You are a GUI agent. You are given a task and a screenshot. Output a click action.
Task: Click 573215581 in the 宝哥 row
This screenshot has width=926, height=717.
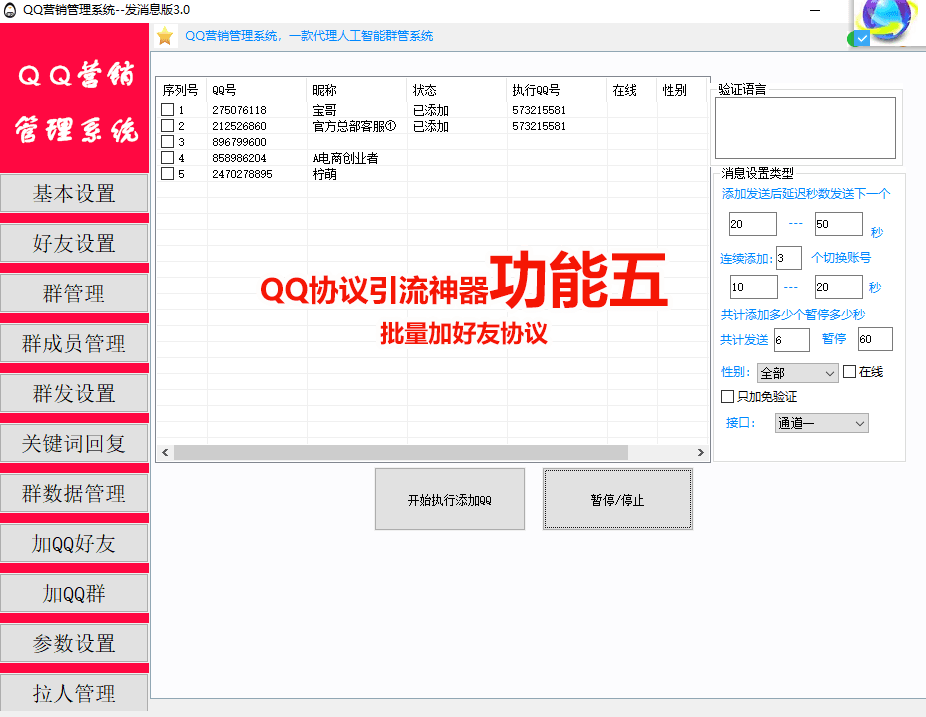(x=539, y=110)
